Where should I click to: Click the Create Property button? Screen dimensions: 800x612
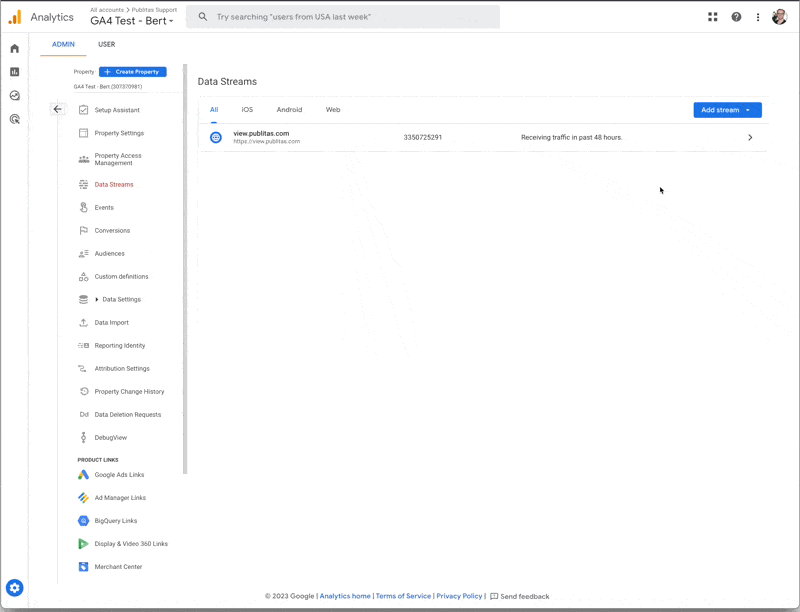point(133,72)
